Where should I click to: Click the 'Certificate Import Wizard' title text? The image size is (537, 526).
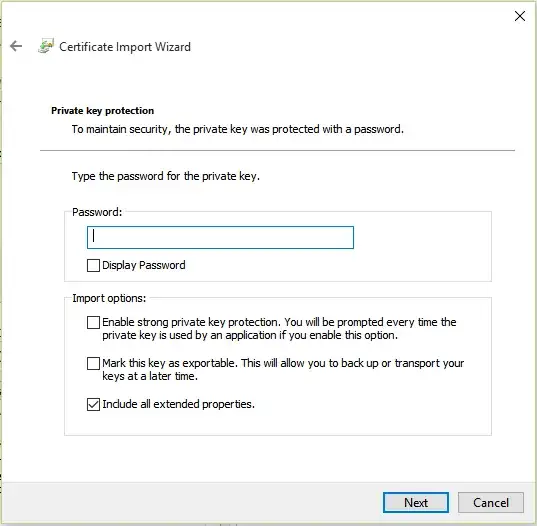tap(125, 47)
